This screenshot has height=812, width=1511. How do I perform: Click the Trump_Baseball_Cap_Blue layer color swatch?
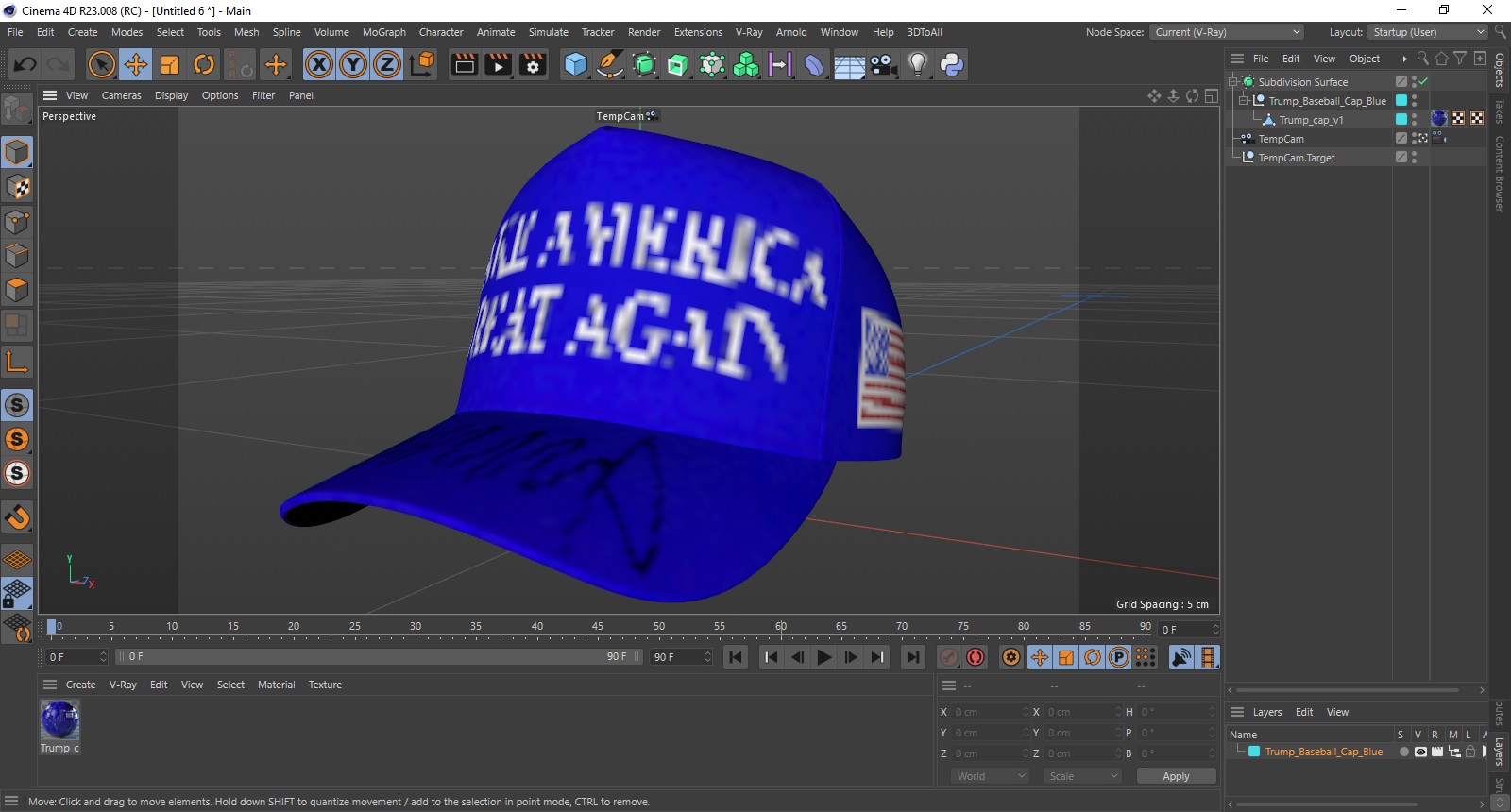click(x=1254, y=752)
